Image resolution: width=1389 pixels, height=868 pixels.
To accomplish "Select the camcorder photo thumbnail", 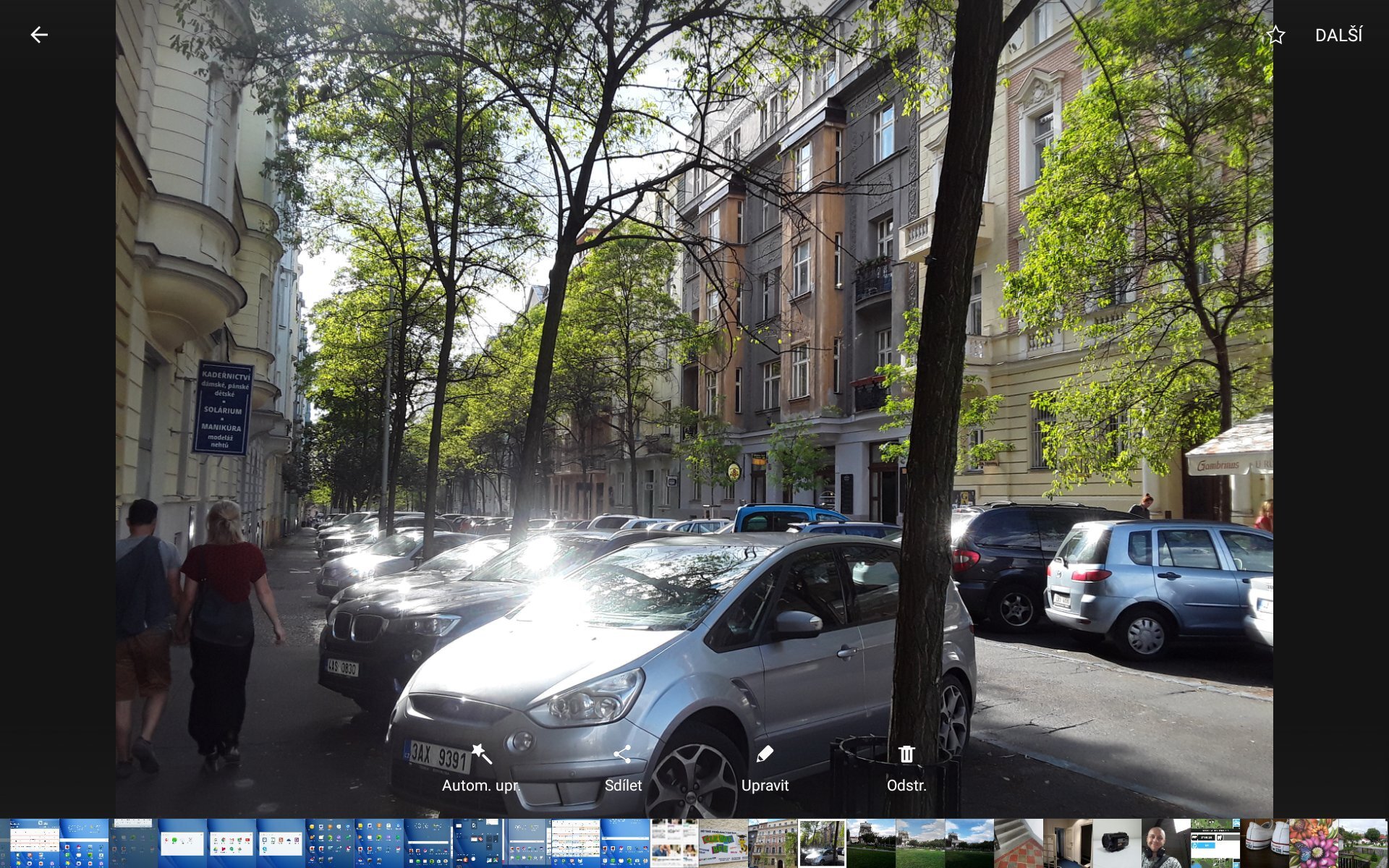I will 1116,843.
